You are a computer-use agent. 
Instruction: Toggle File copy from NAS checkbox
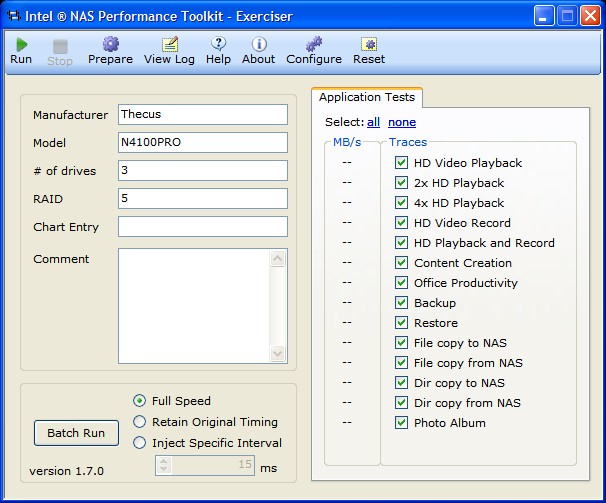click(x=401, y=363)
